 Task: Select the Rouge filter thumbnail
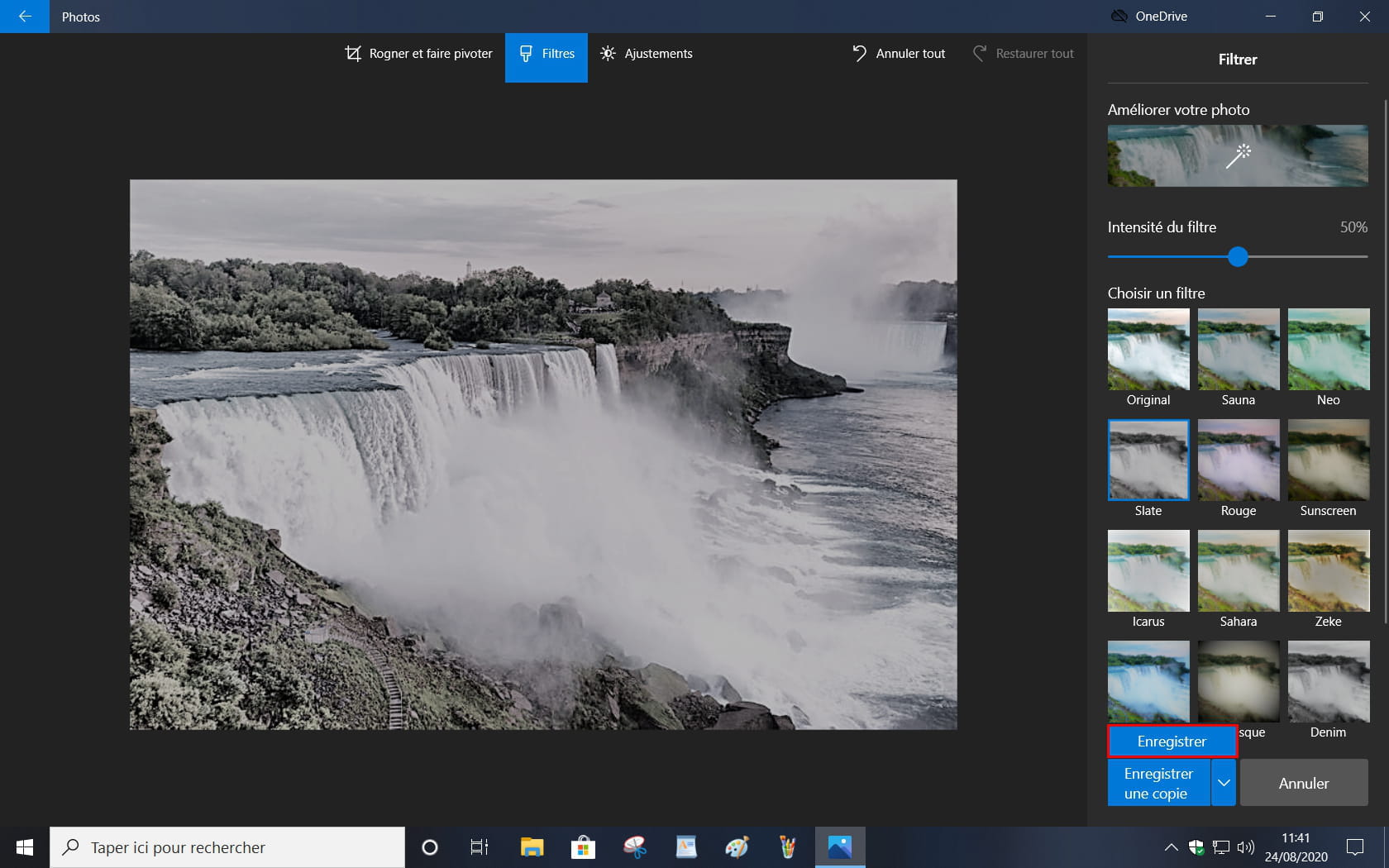(1238, 460)
